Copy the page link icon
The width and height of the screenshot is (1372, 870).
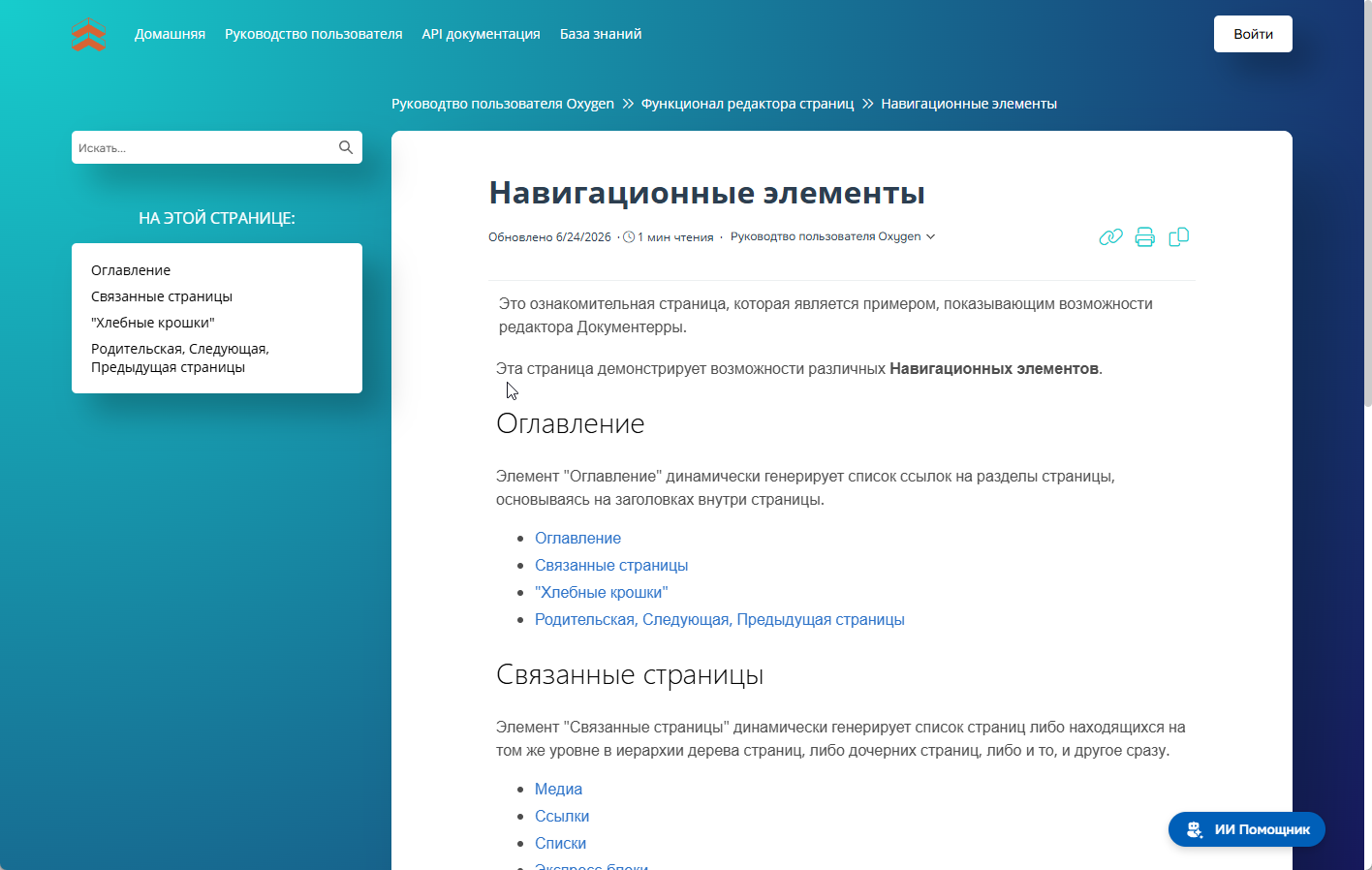point(1110,236)
